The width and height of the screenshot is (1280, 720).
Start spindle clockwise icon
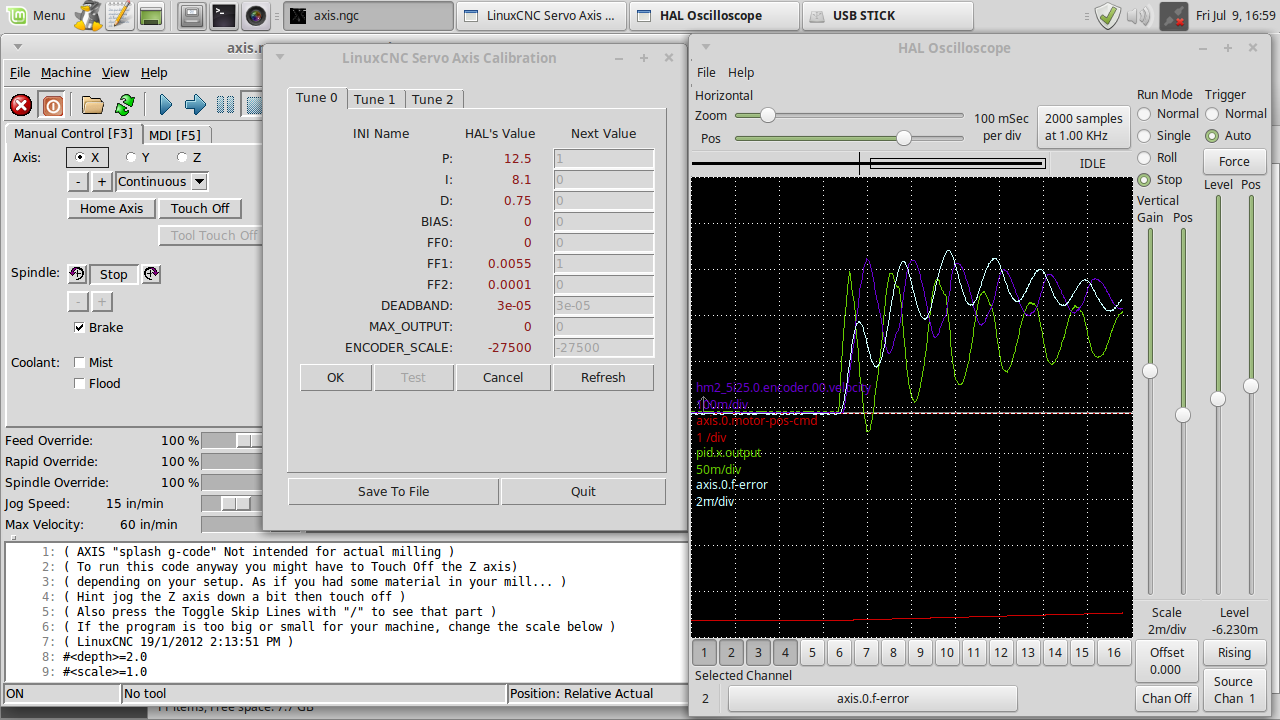151,274
